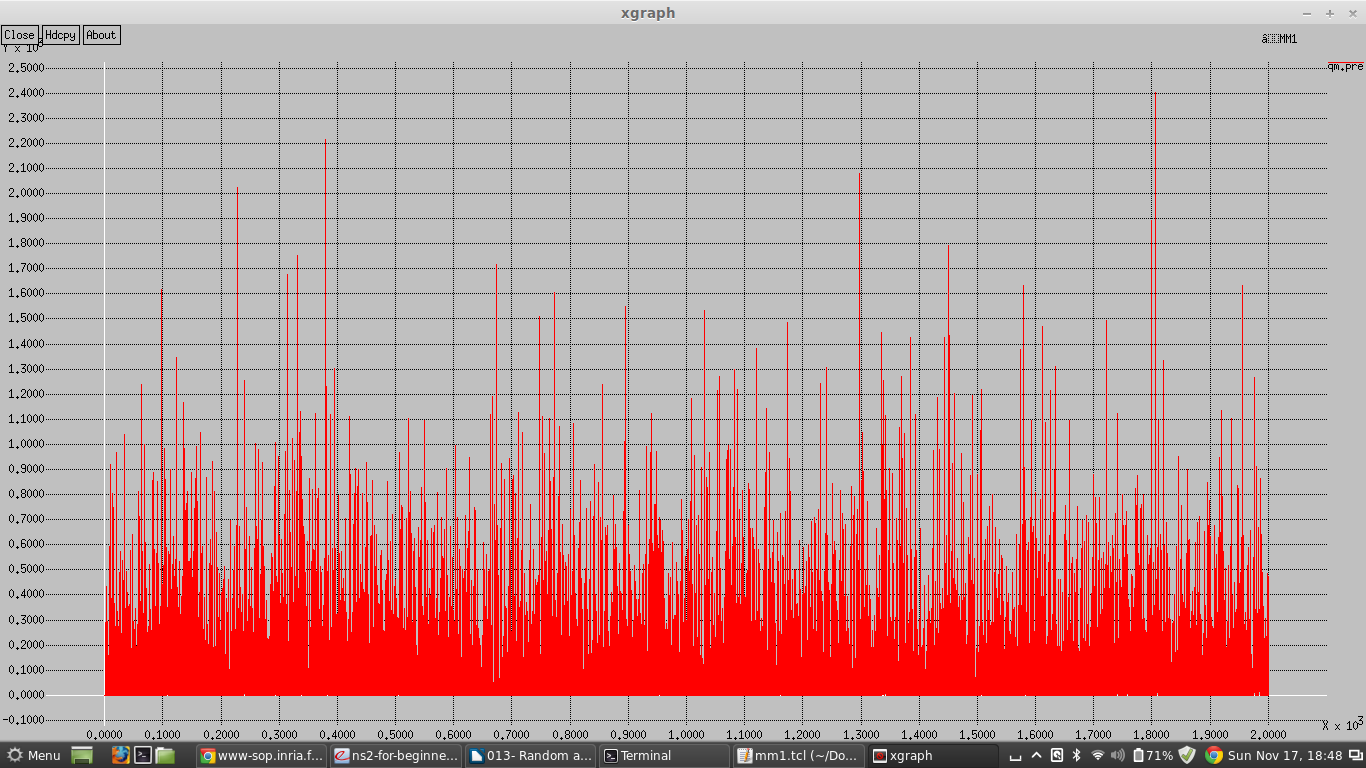
Task: Click the 1.0000 Y-axis label
Action: coord(25,444)
